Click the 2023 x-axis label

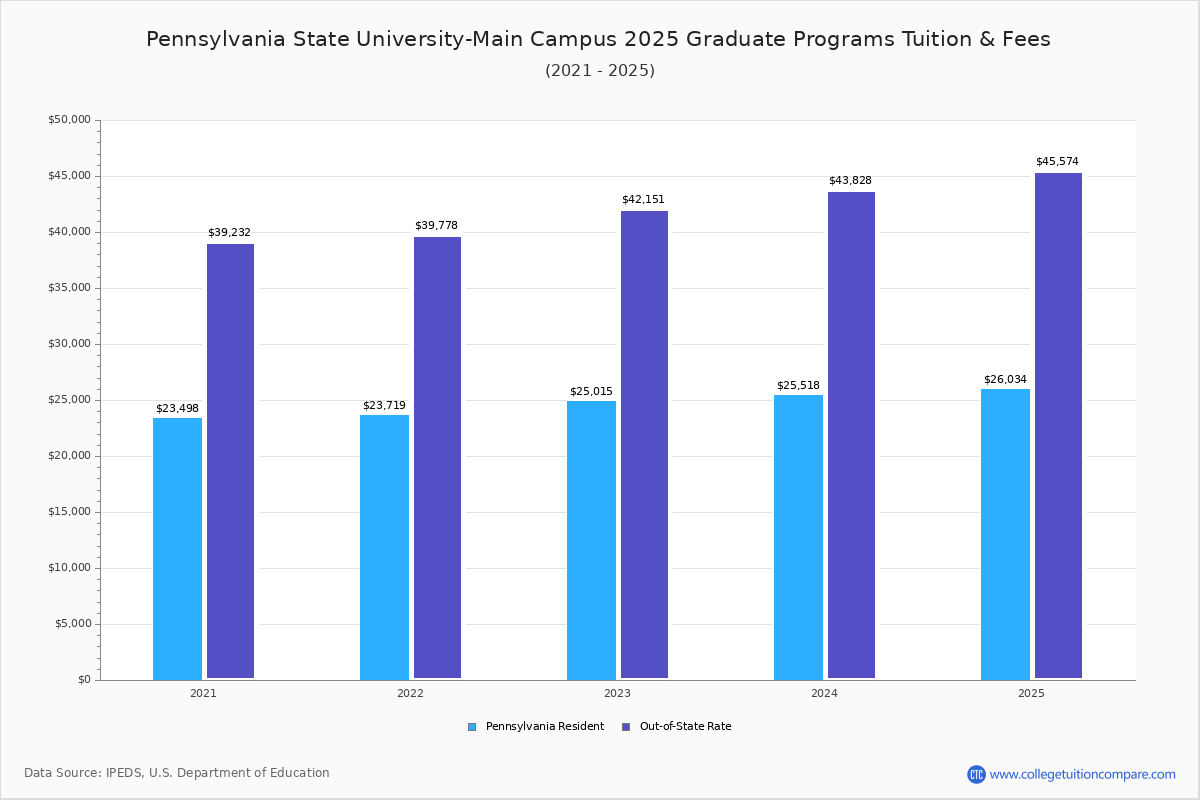(617, 693)
